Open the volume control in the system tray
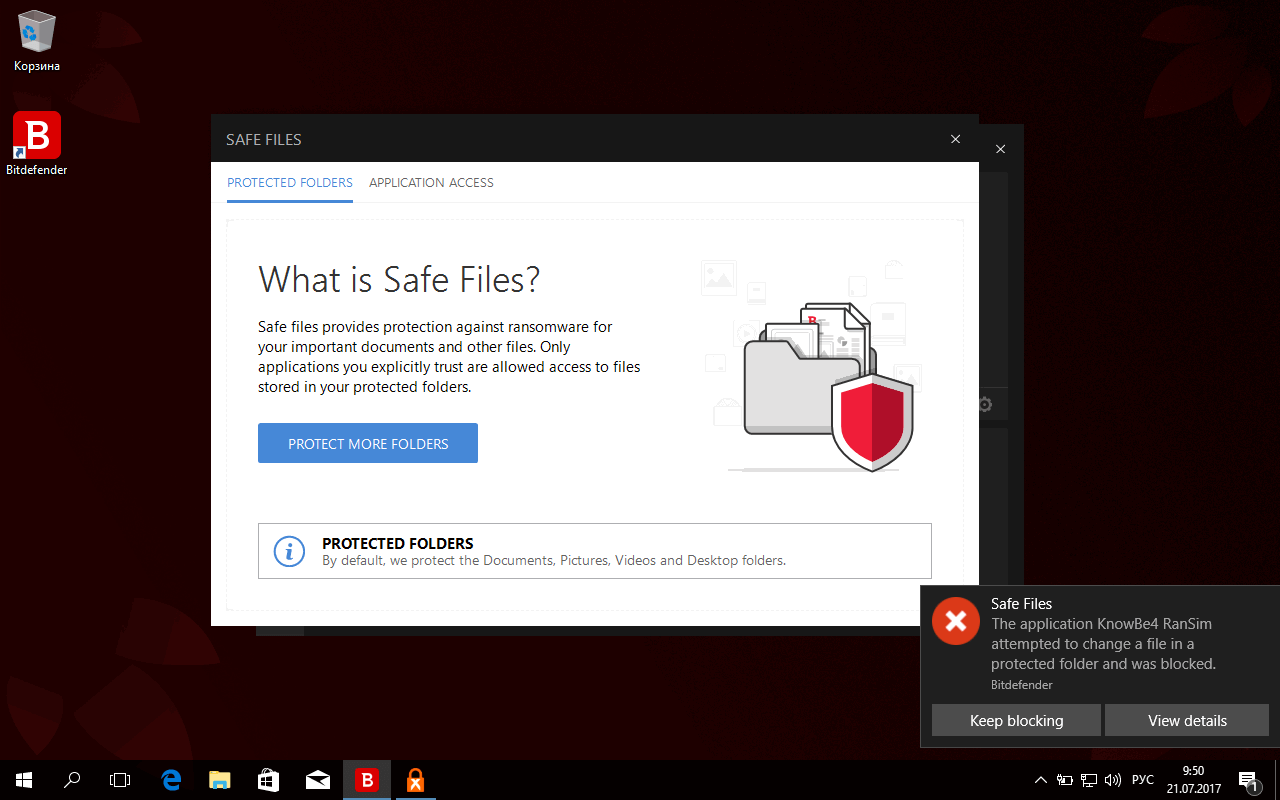The height and width of the screenshot is (800, 1280). coord(1113,779)
